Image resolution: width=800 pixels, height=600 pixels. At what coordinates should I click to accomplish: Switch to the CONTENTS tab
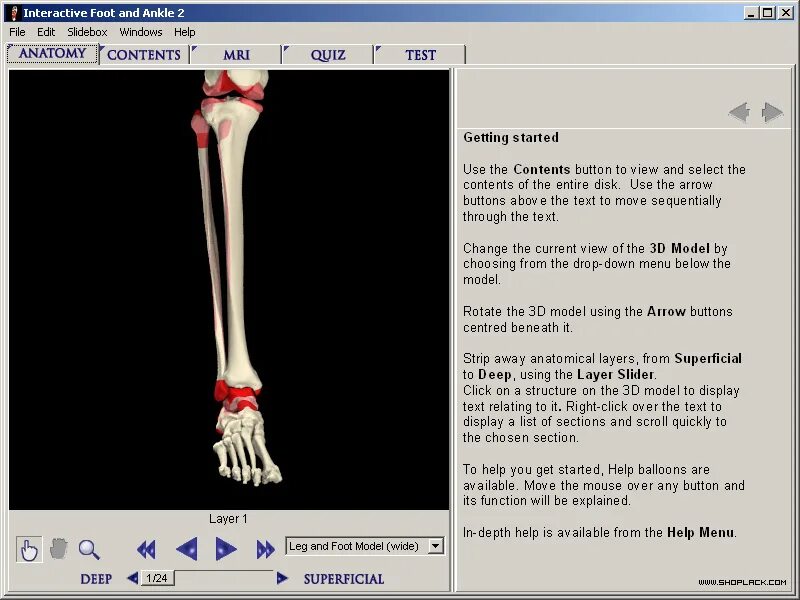click(143, 54)
